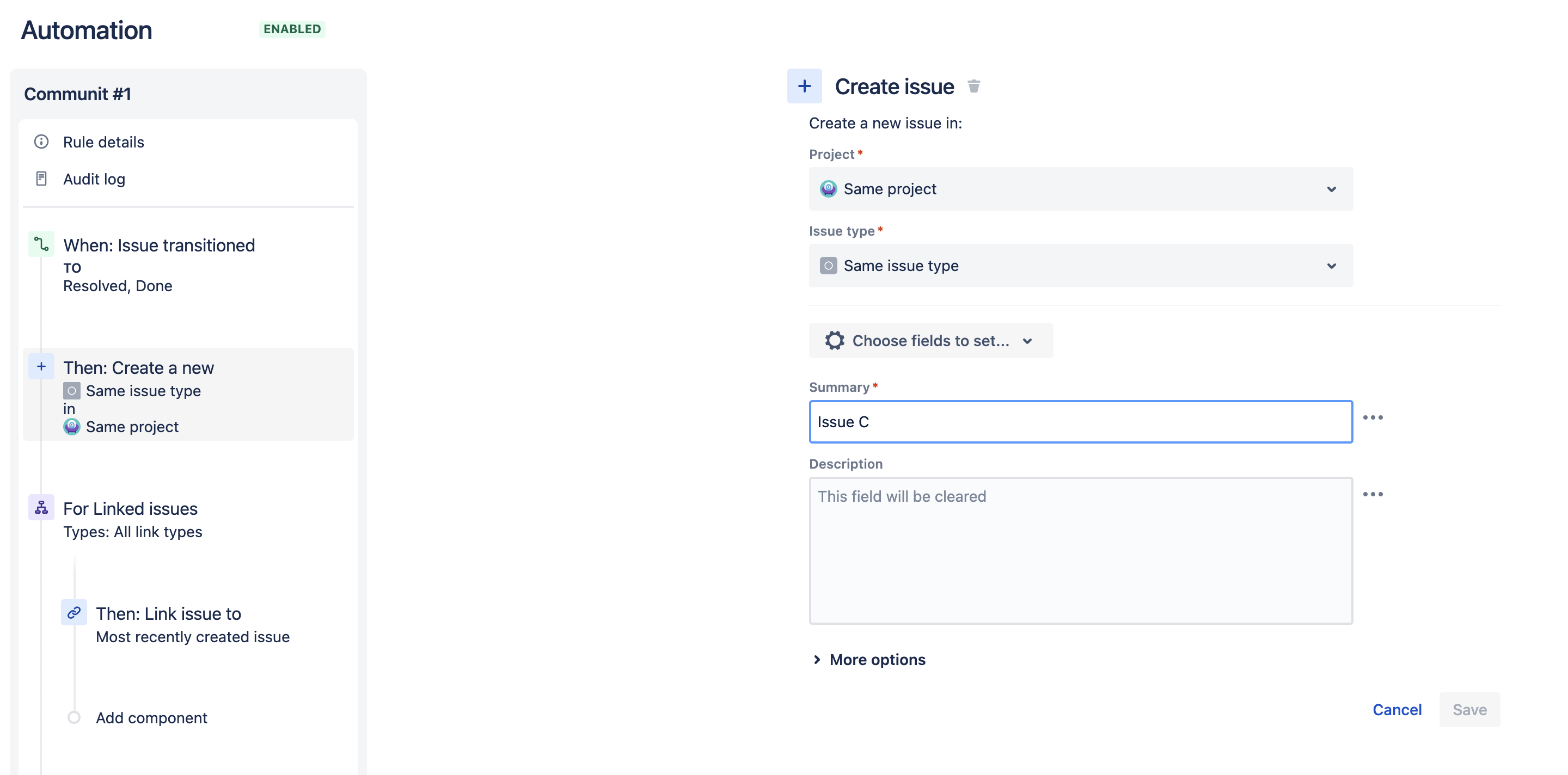Viewport: 1568px width, 775px height.
Task: Click the plus icon on the Create a new action
Action: point(41,366)
